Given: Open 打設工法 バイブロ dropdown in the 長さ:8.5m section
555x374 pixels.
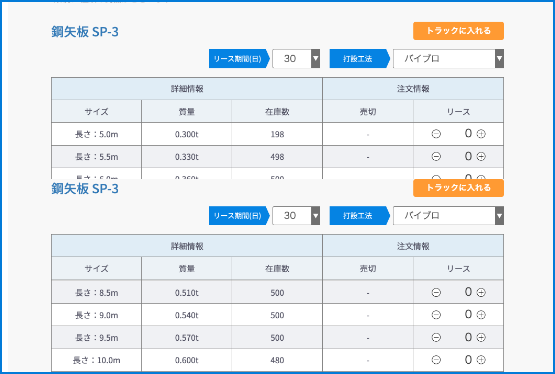Looking at the screenshot, I should (448, 215).
